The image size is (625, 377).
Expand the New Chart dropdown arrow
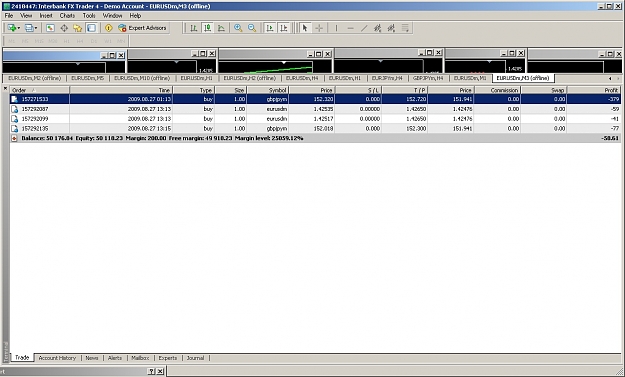19,28
